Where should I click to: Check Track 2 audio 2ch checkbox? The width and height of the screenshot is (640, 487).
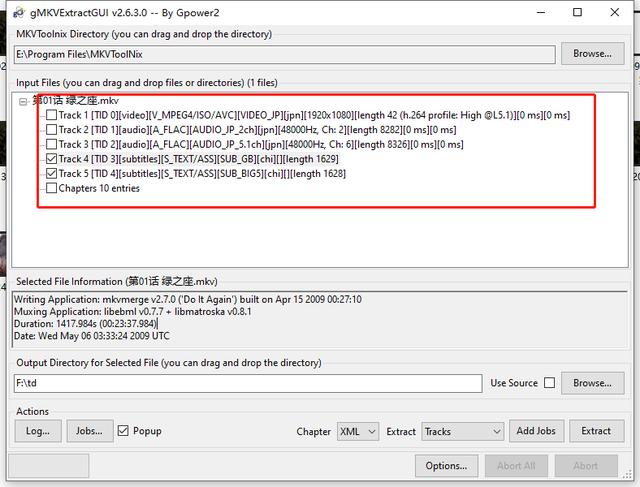tap(51, 130)
